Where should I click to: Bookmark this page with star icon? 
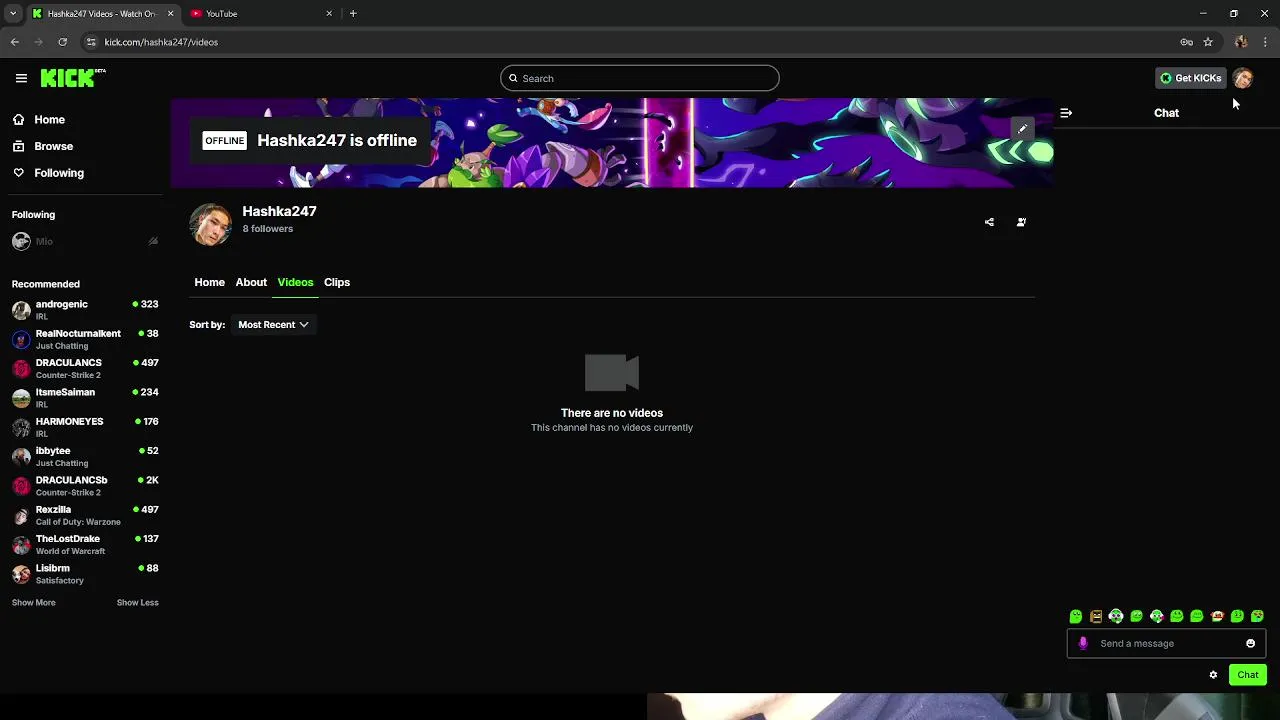[x=1208, y=42]
